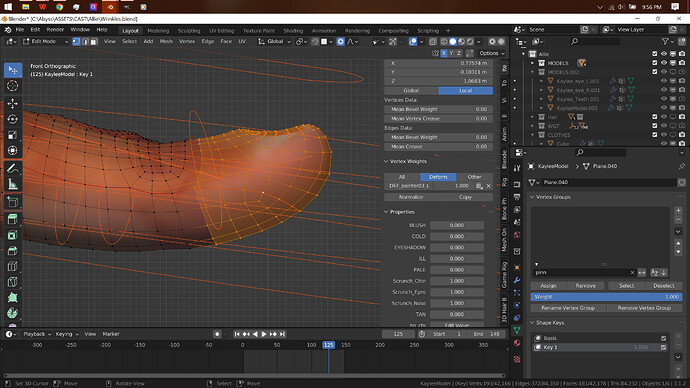Switch to the Shading workspace tab

click(x=293, y=31)
